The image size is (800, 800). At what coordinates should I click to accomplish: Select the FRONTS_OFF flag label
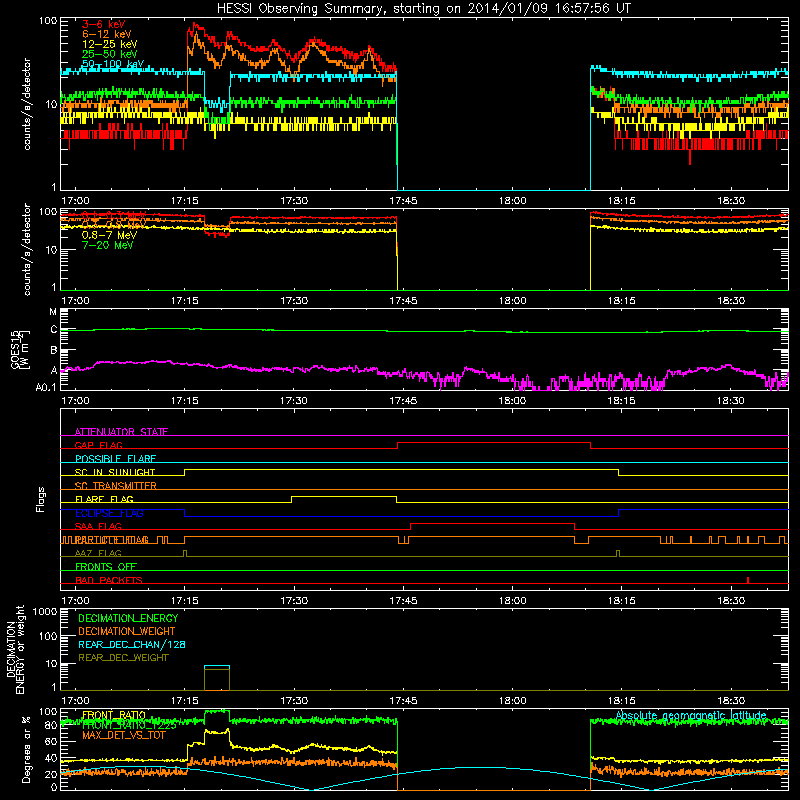pyautogui.click(x=106, y=567)
